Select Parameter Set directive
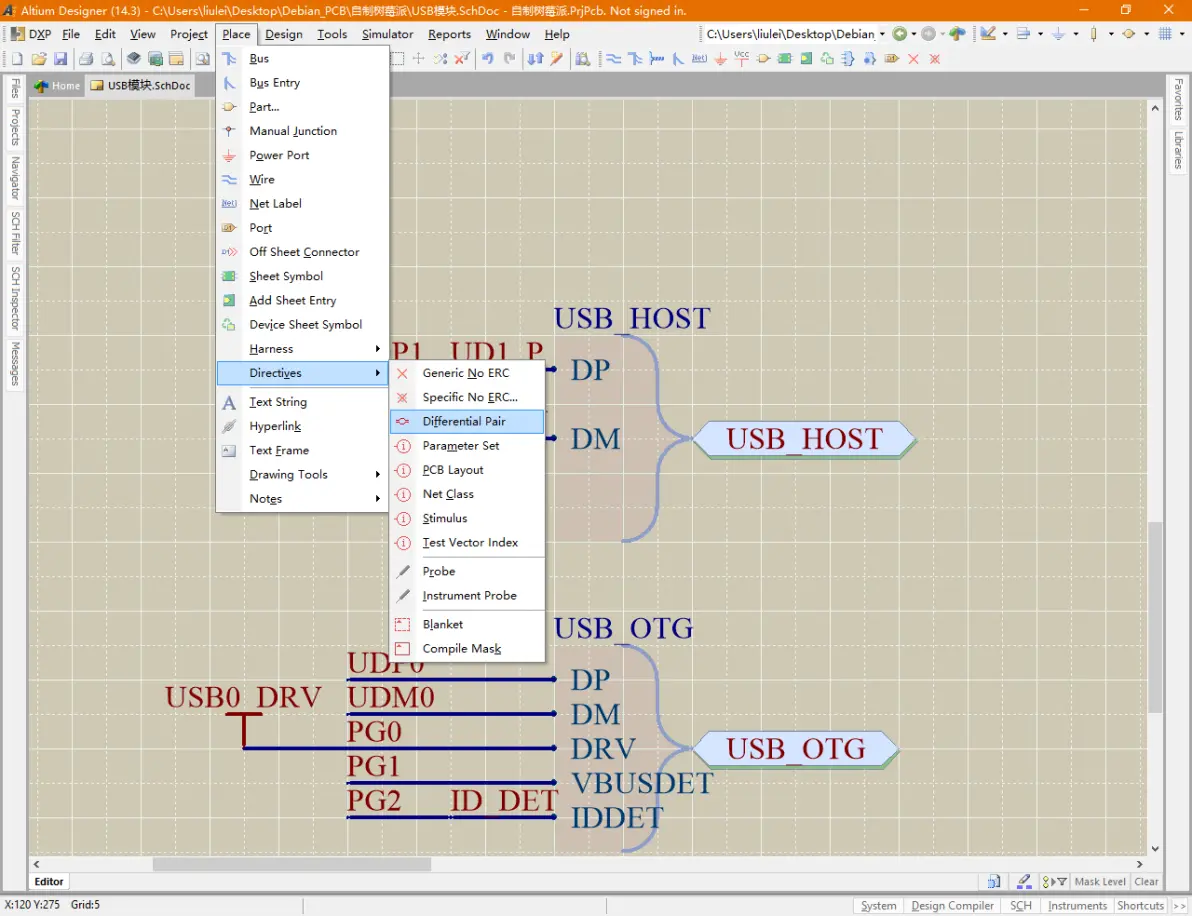 (x=468, y=445)
